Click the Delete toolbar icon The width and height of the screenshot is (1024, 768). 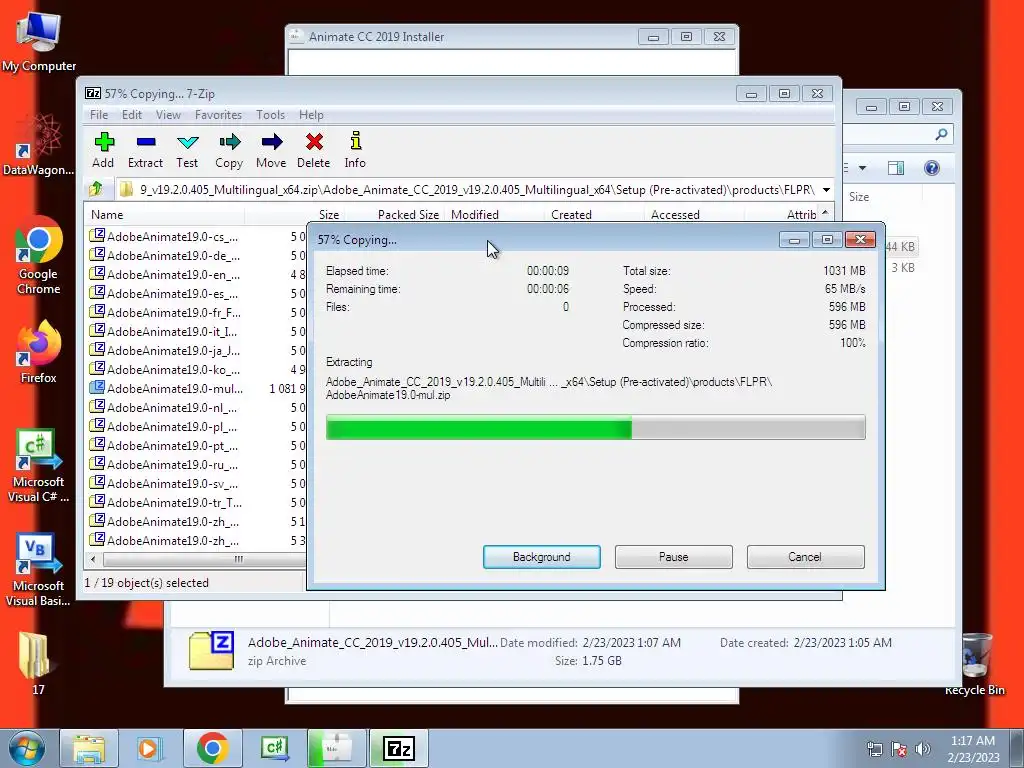click(313, 150)
